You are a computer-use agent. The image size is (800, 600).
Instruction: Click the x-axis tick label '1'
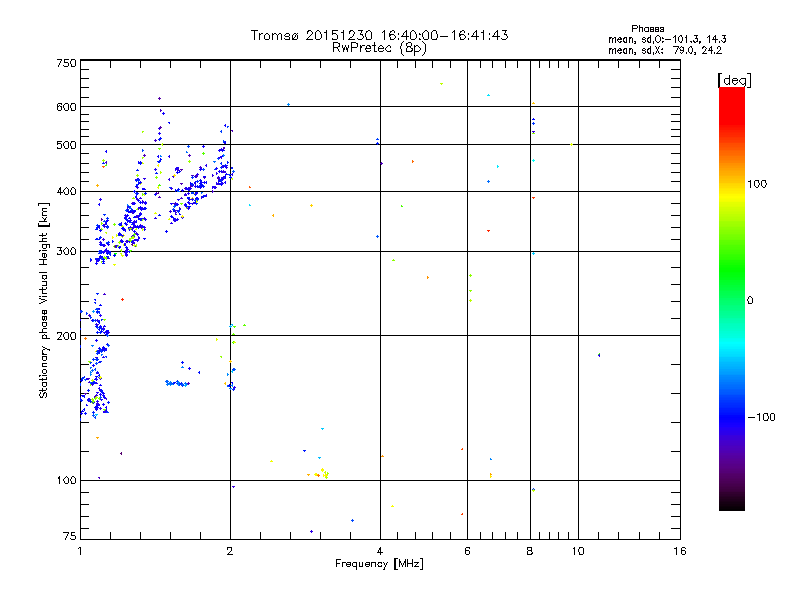[x=80, y=551]
